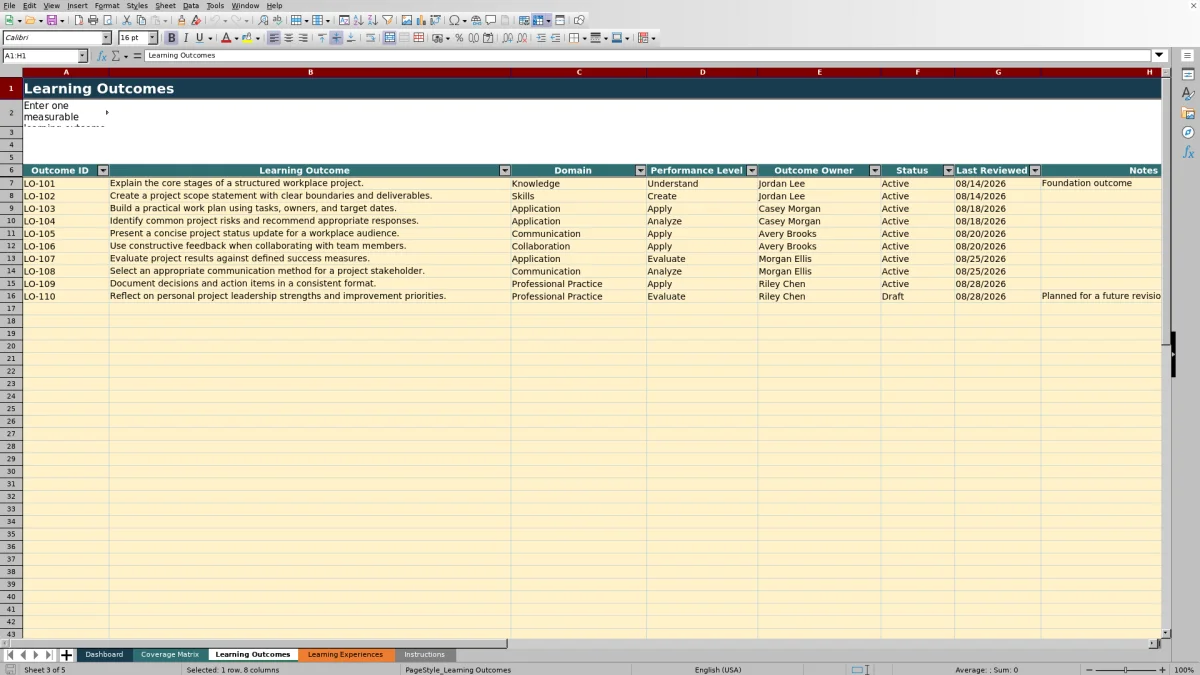Click the formula input line
Viewport: 1200px width, 675px height.
click(x=648, y=56)
